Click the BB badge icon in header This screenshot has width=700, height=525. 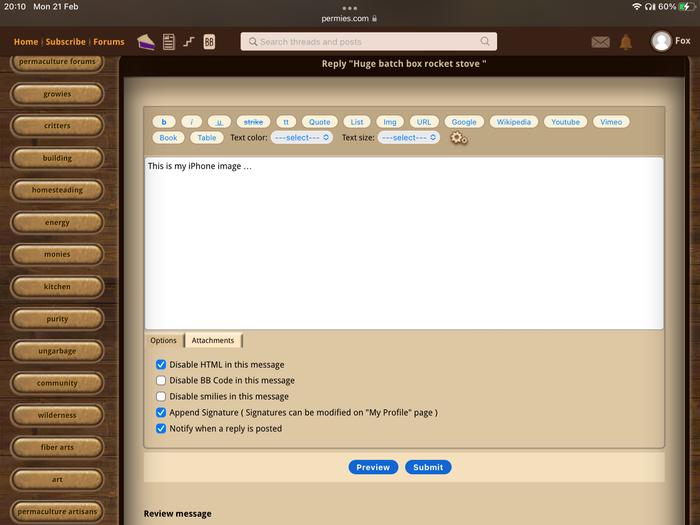(x=209, y=41)
